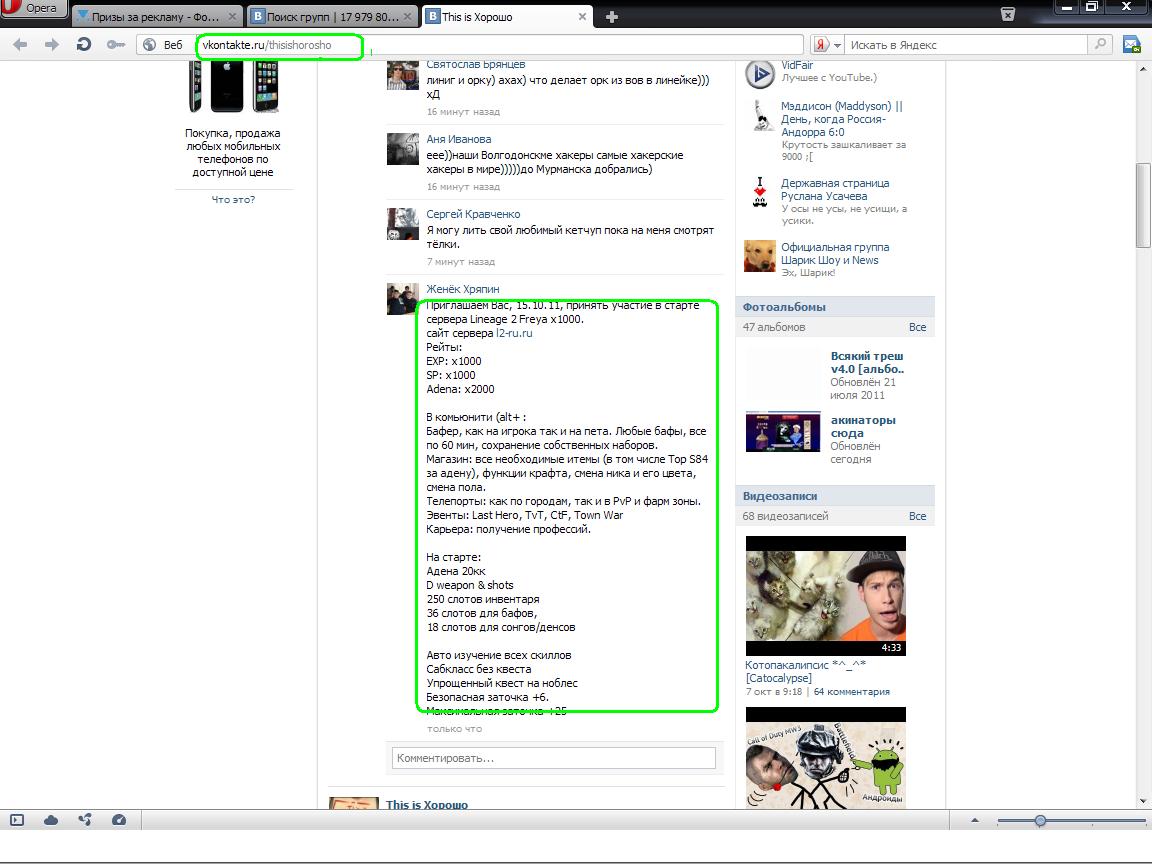Open Шарик Шоу и News group link
The image size is (1152, 864).
[x=835, y=253]
